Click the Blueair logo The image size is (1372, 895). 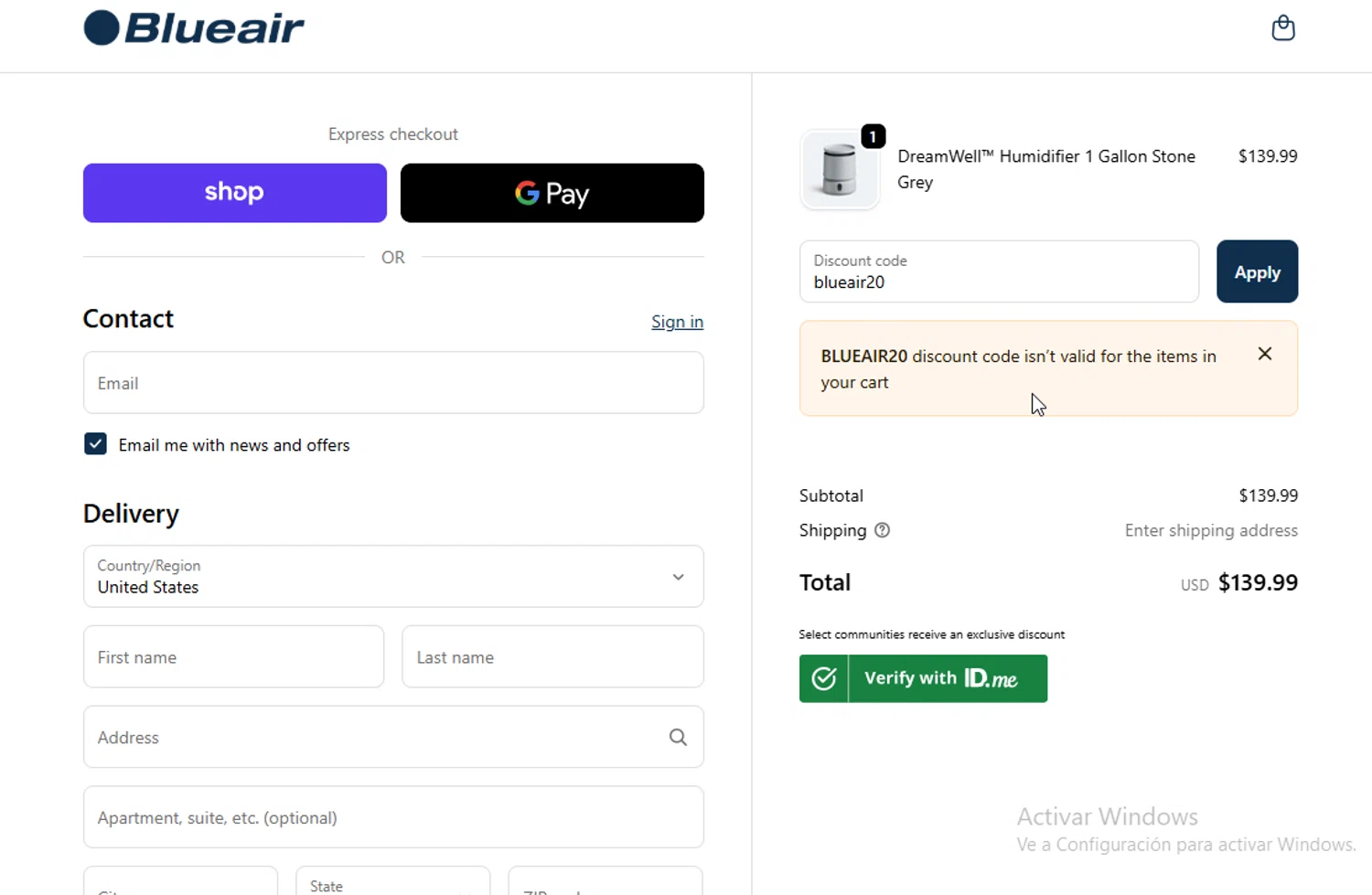[194, 28]
